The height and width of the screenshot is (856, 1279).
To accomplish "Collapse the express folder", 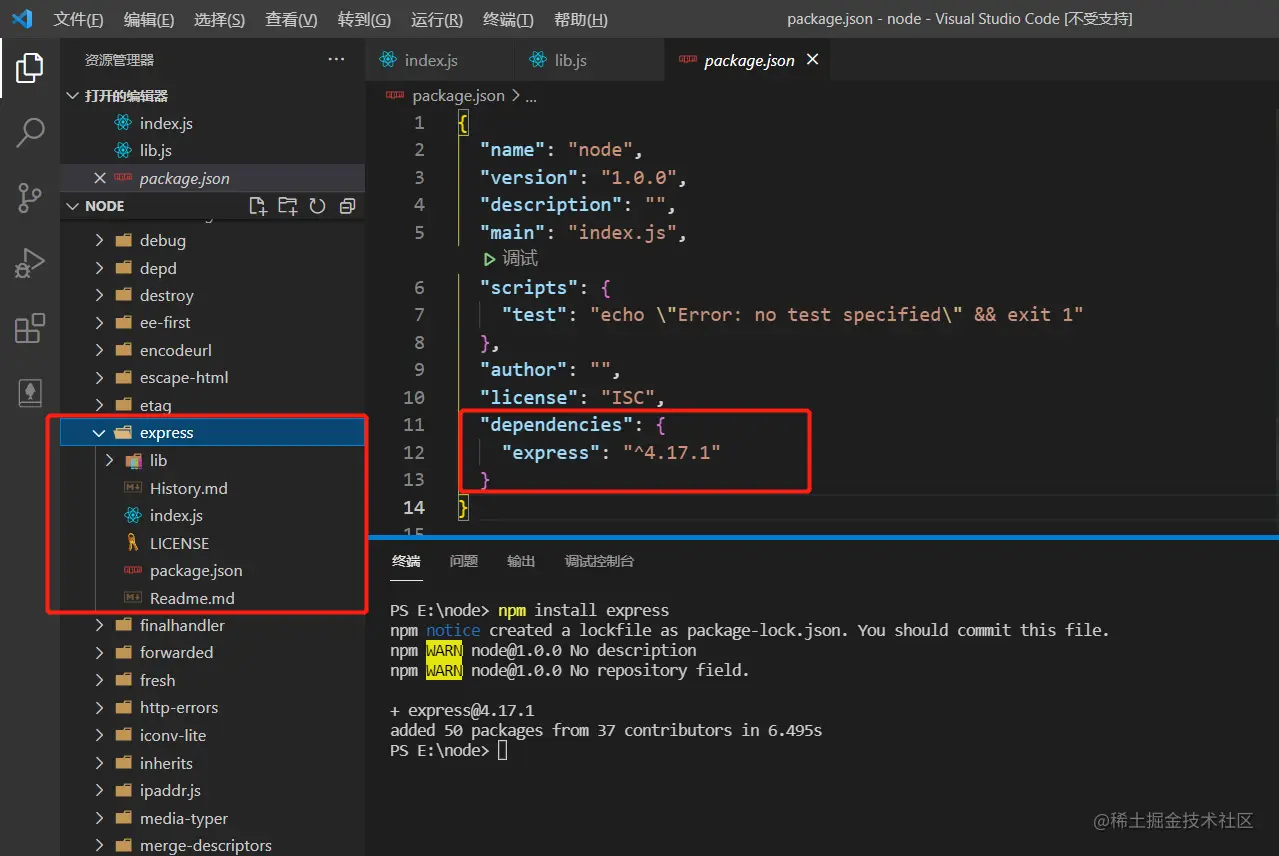I will pyautogui.click(x=99, y=433).
